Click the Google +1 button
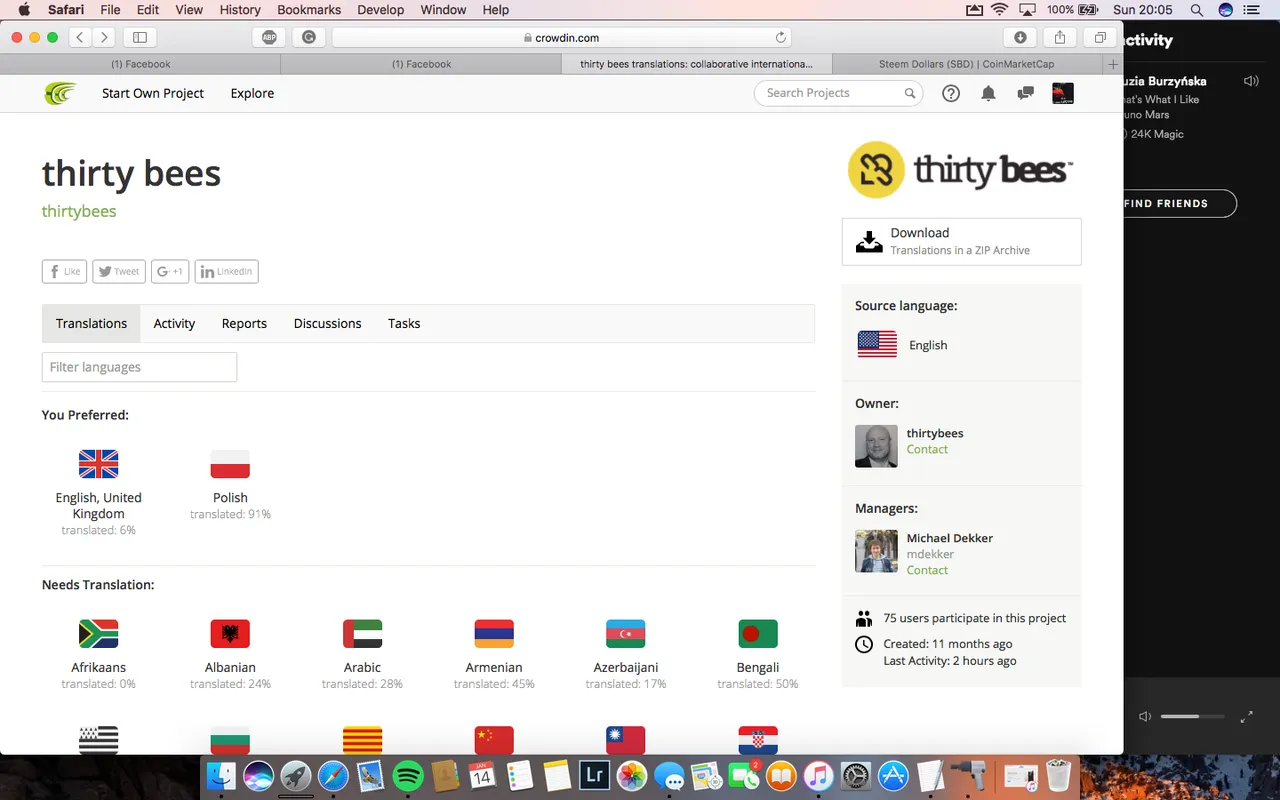The height and width of the screenshot is (800, 1280). pyautogui.click(x=170, y=271)
